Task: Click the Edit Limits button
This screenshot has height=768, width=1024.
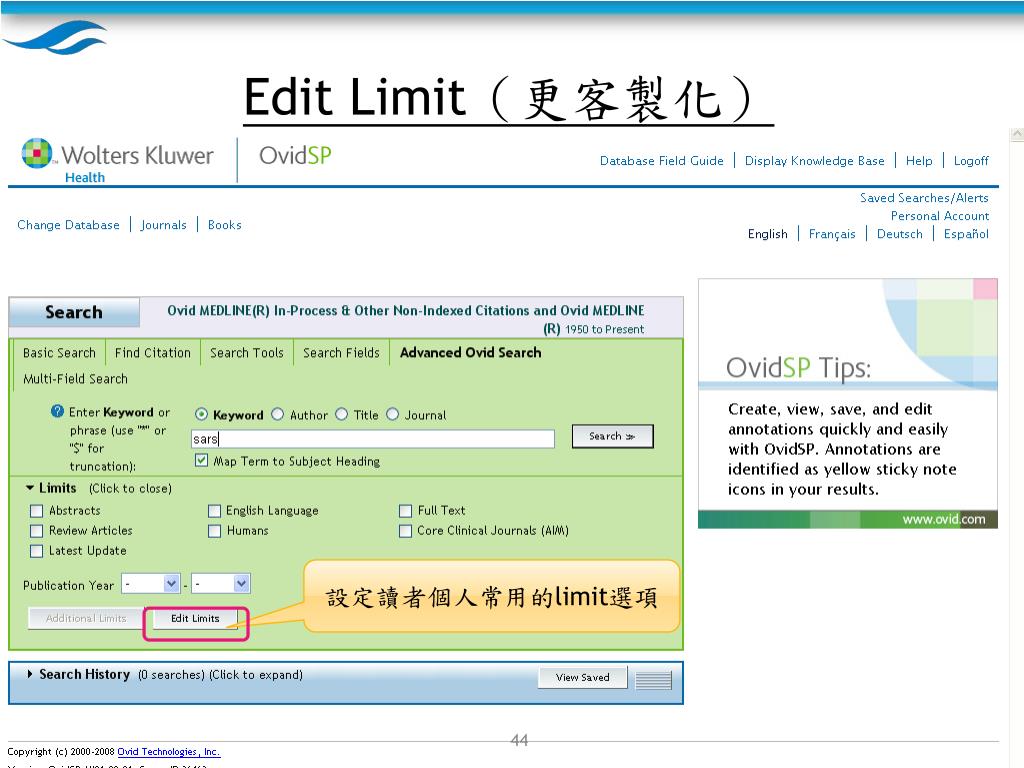Action: pos(195,618)
